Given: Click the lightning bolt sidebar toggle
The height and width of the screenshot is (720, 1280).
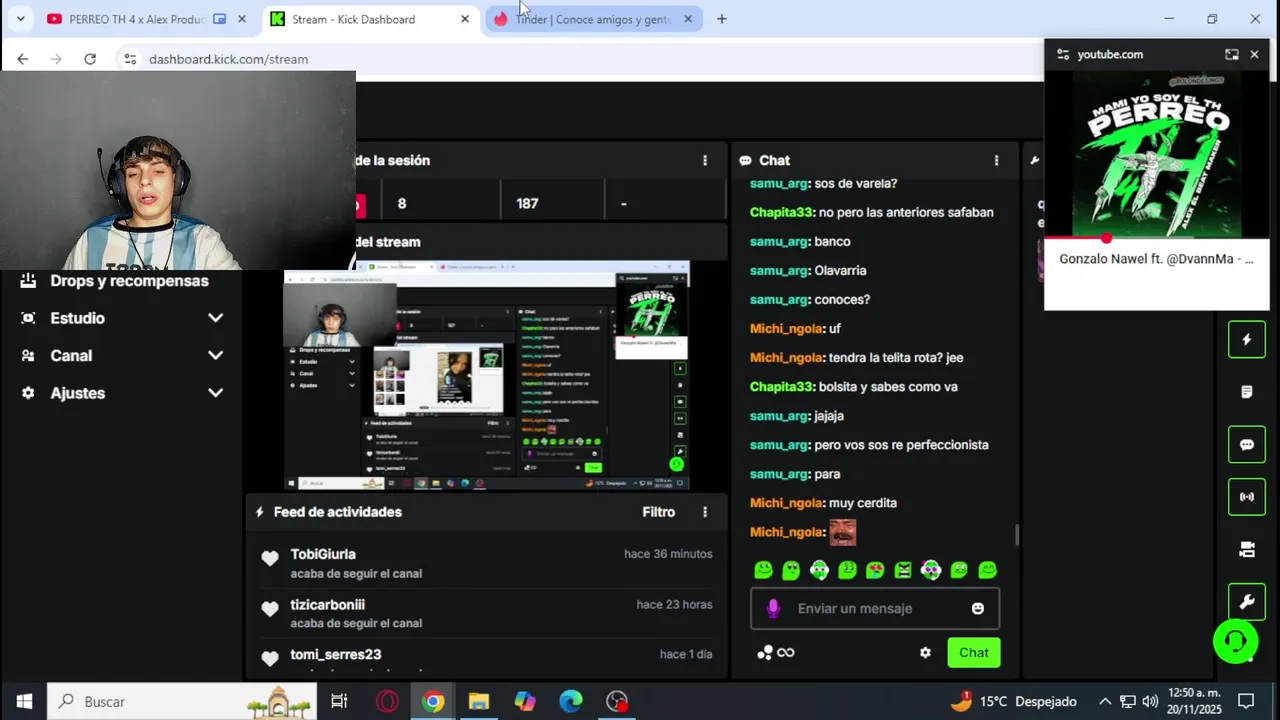Looking at the screenshot, I should tap(1247, 340).
